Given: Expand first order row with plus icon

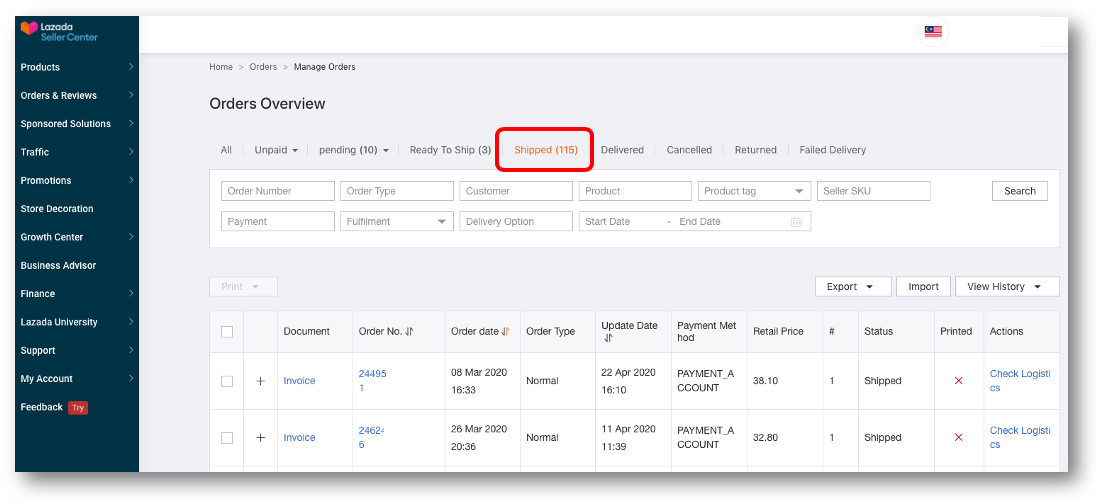Looking at the screenshot, I should click(261, 381).
